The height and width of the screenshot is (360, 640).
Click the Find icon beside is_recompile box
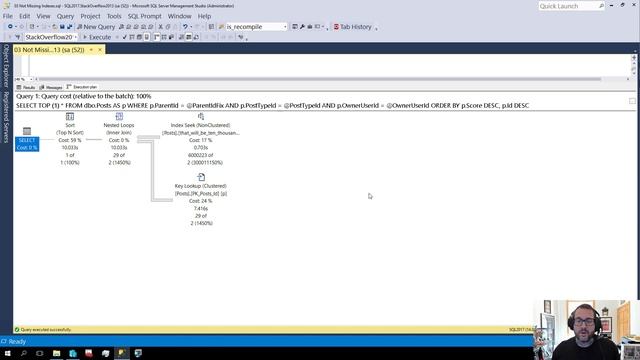(222, 27)
